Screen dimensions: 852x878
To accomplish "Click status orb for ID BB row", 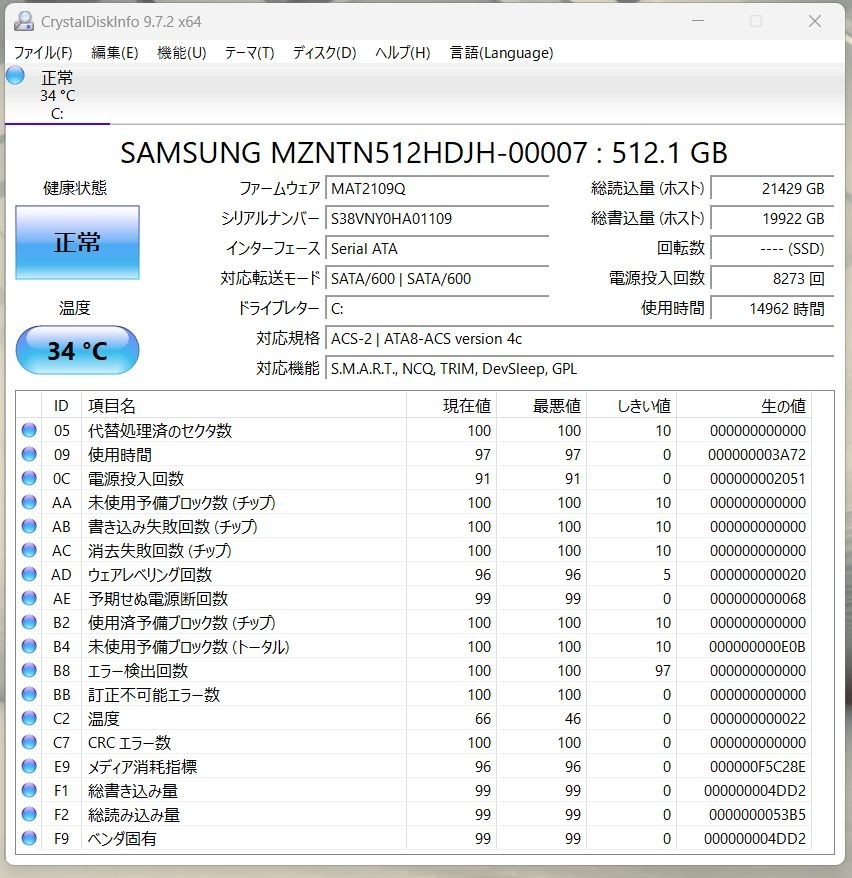I will [29, 694].
